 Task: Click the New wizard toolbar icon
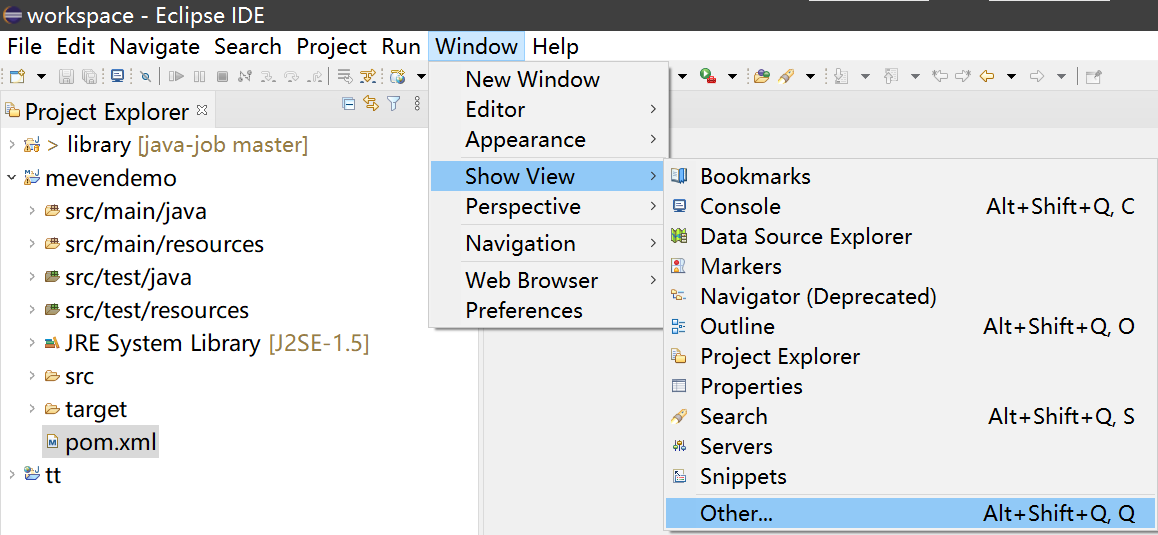(17, 76)
